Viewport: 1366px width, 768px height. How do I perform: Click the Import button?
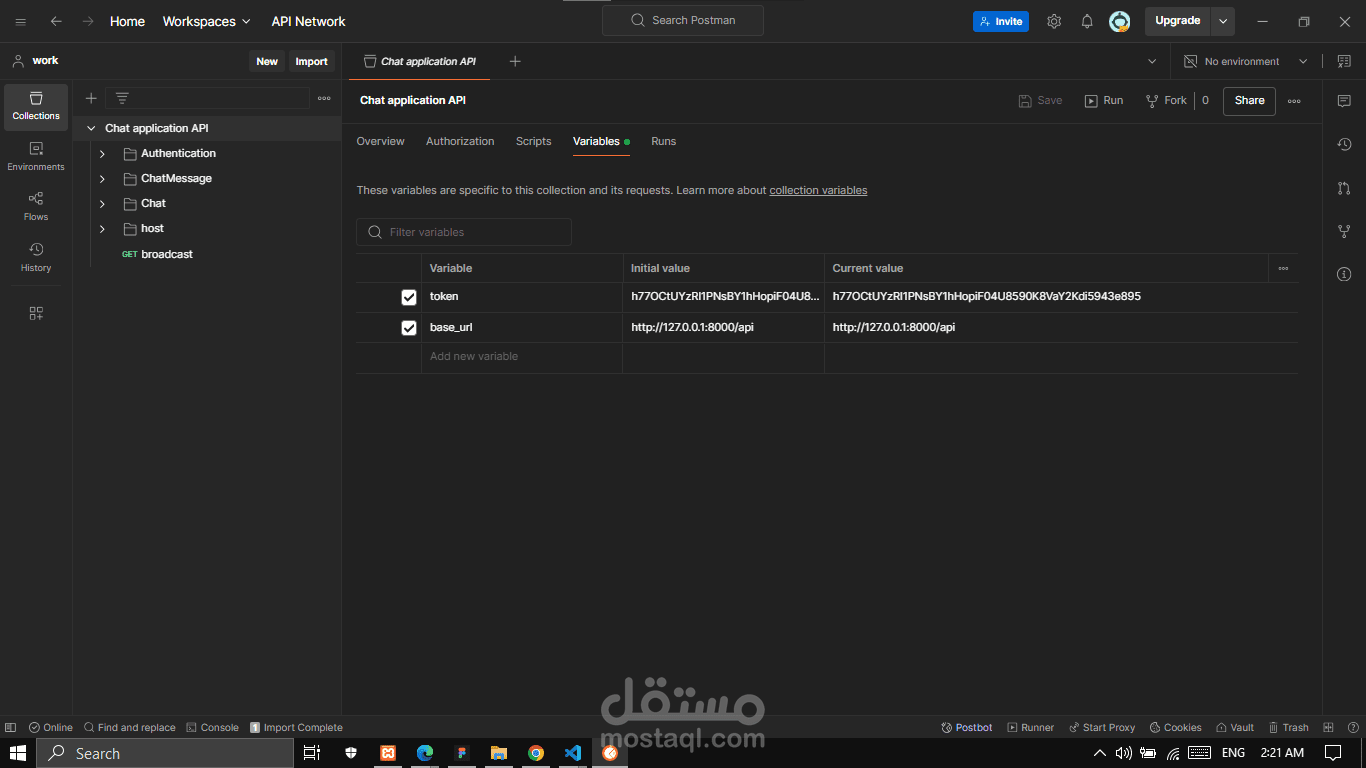pyautogui.click(x=311, y=61)
